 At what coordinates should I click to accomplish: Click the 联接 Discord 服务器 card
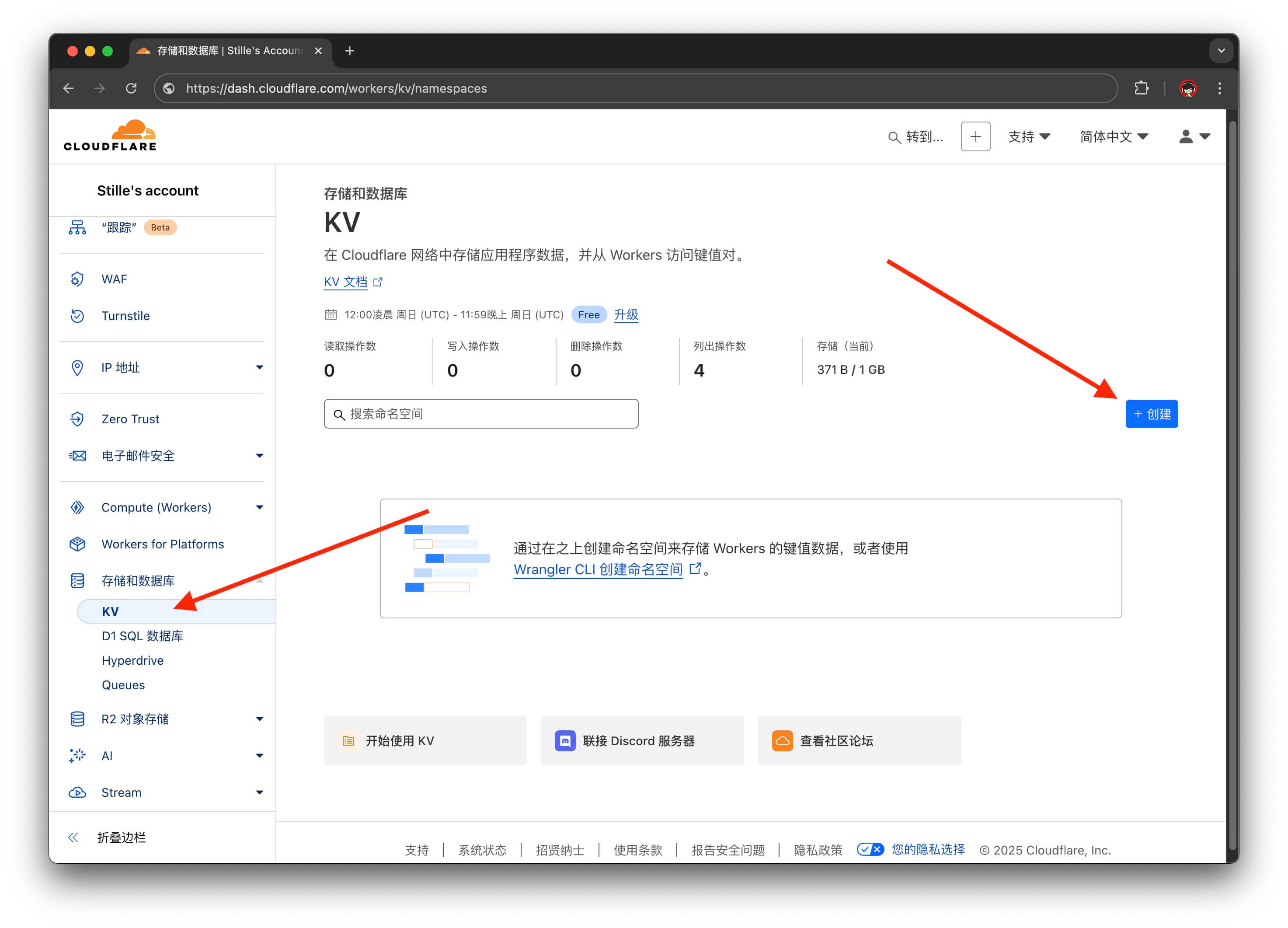(642, 740)
